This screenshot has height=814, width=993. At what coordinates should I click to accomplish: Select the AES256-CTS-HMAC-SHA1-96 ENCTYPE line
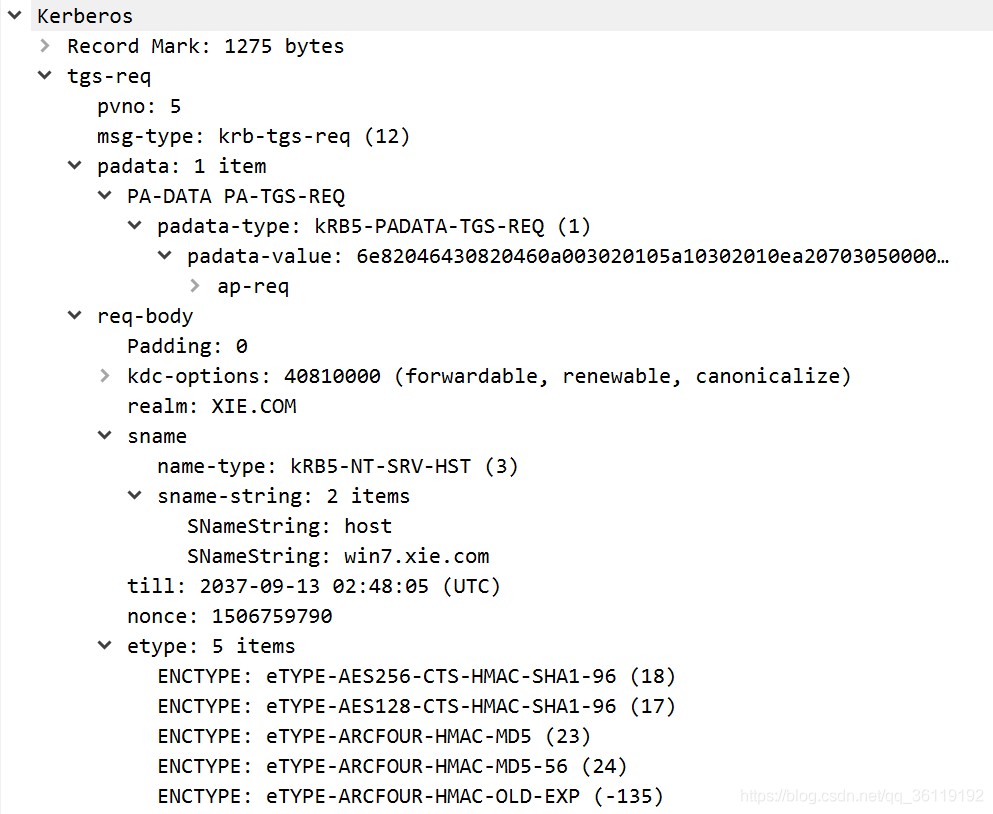tap(416, 676)
